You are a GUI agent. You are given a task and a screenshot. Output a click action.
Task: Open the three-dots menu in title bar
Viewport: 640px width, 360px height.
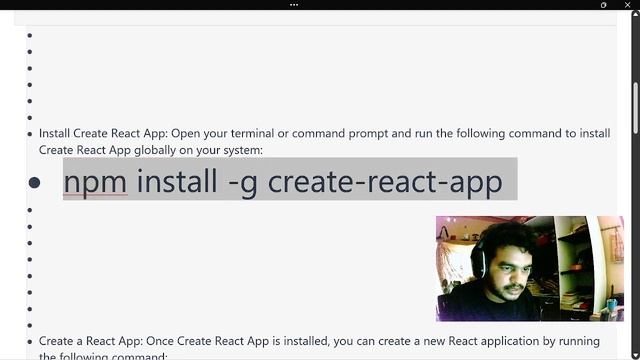tap(294, 5)
